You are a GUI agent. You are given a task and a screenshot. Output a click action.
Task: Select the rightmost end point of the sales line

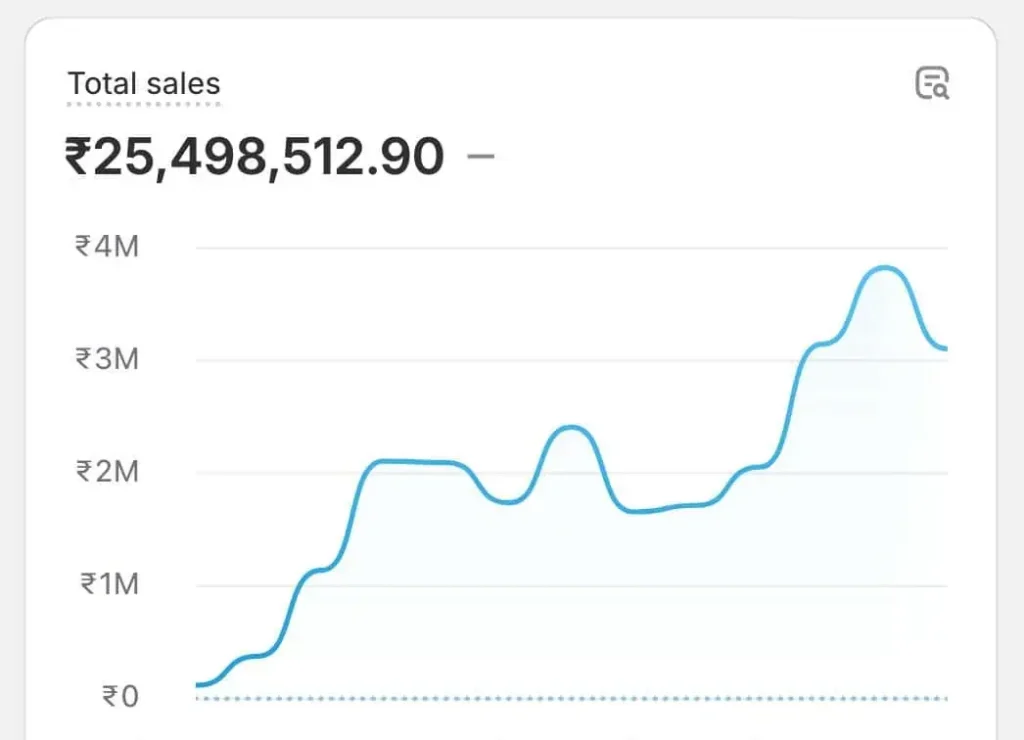coord(945,349)
